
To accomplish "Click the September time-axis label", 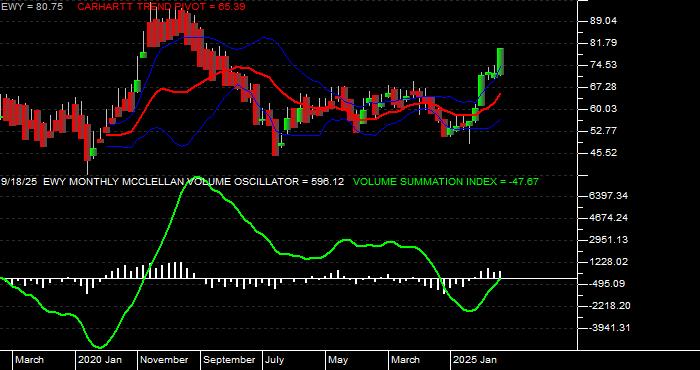I will [229, 360].
